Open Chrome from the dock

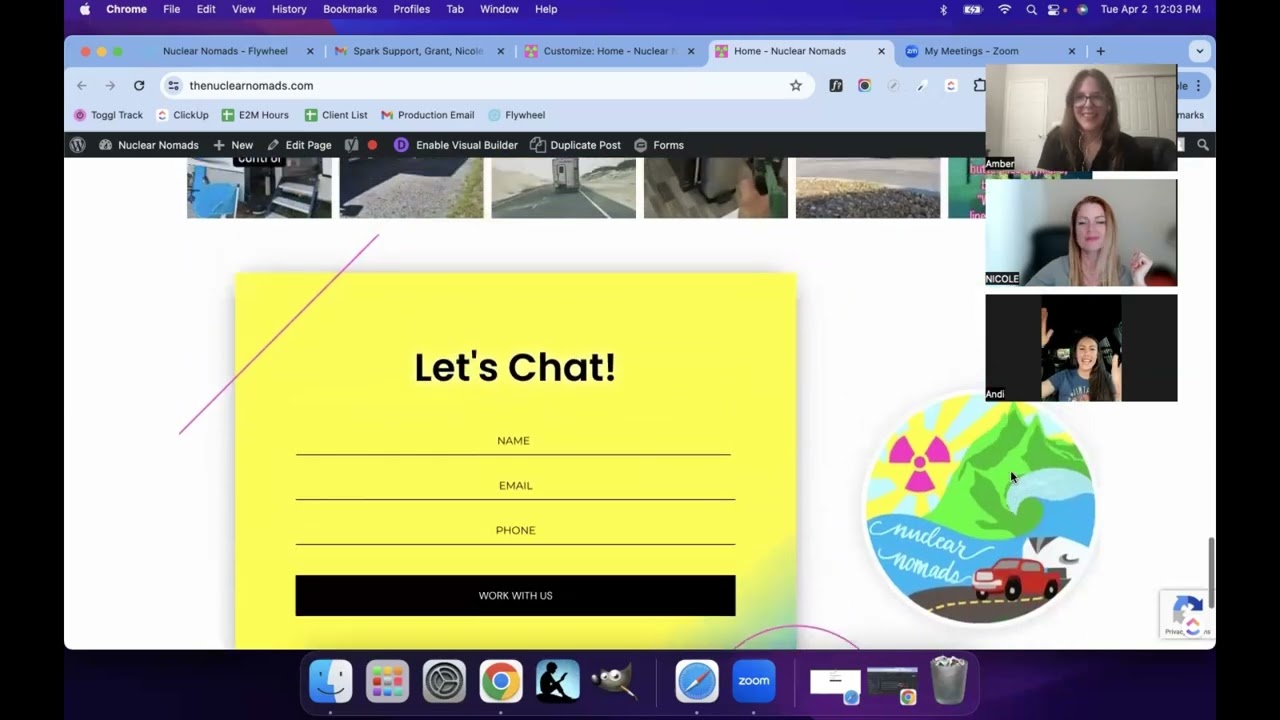pos(501,681)
